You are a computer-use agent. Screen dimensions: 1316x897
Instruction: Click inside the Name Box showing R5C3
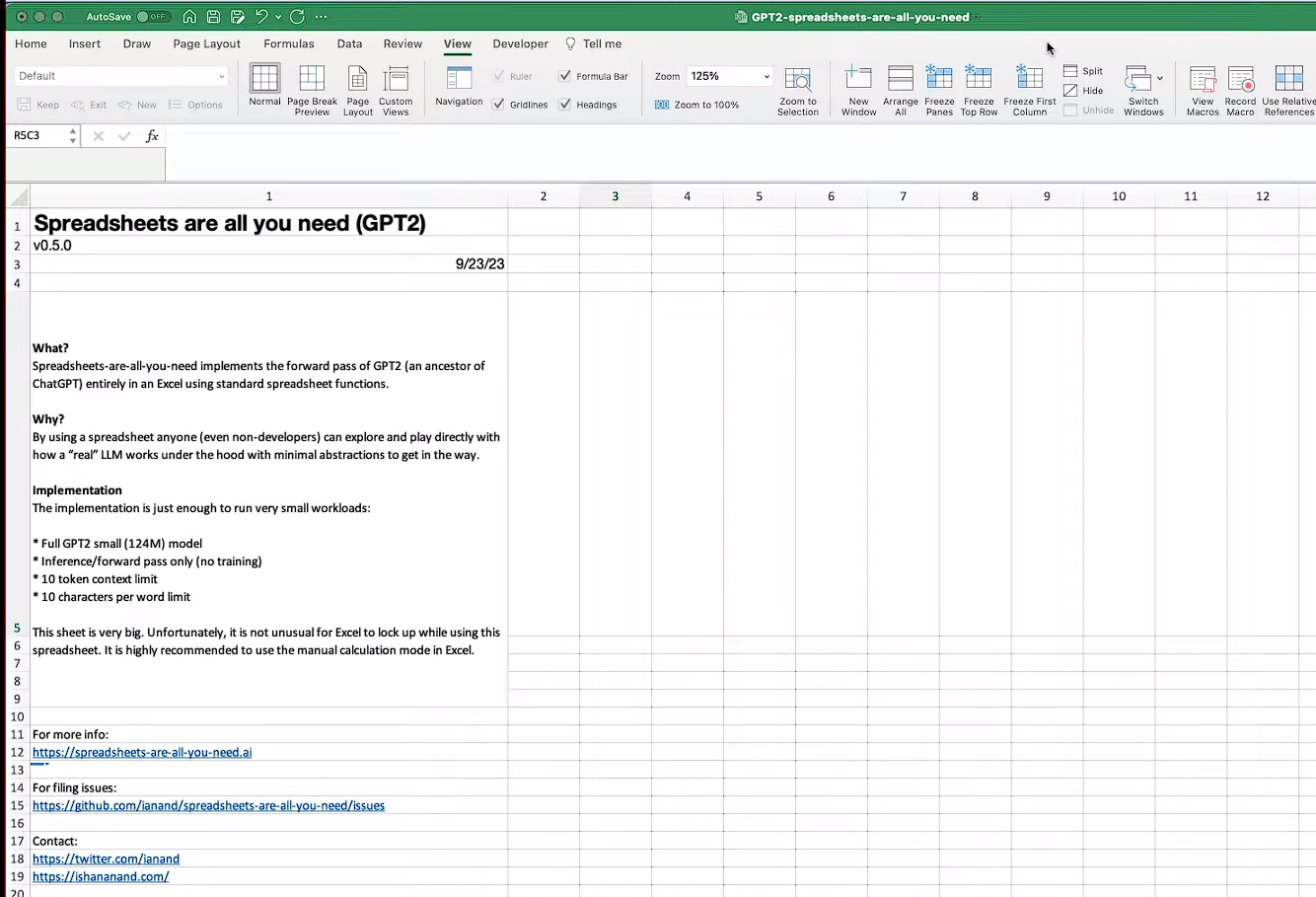[35, 135]
